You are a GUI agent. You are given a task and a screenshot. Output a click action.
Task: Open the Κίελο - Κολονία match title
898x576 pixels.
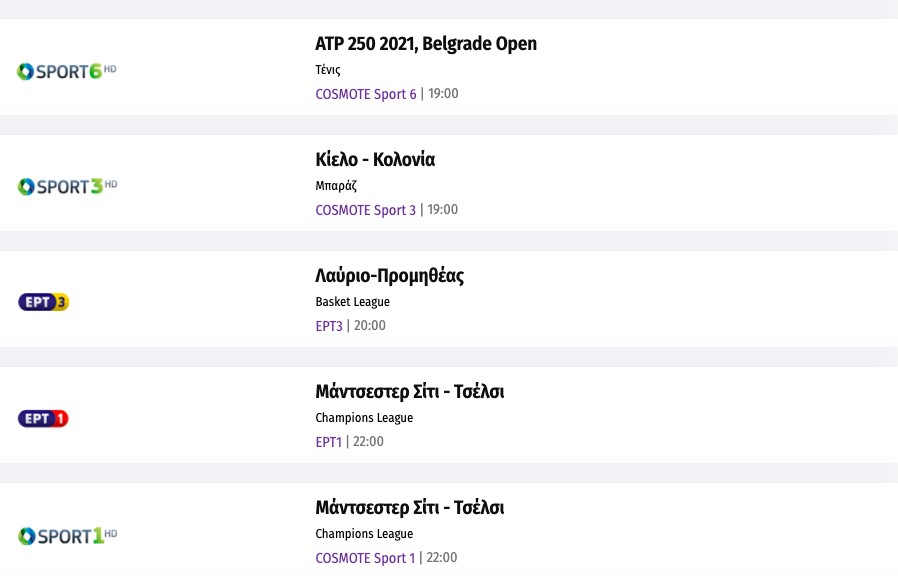[375, 160]
